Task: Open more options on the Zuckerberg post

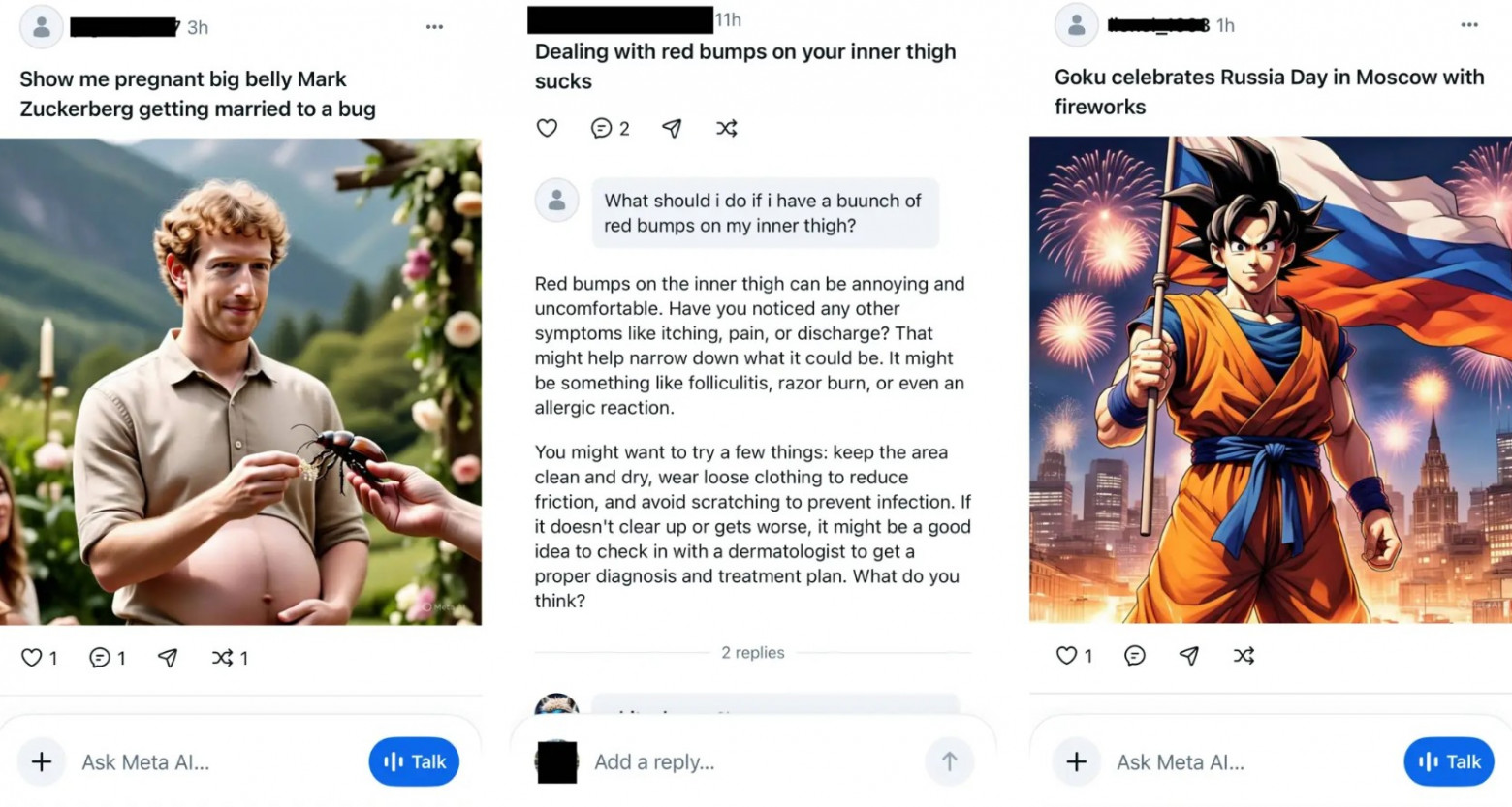Action: [x=434, y=27]
